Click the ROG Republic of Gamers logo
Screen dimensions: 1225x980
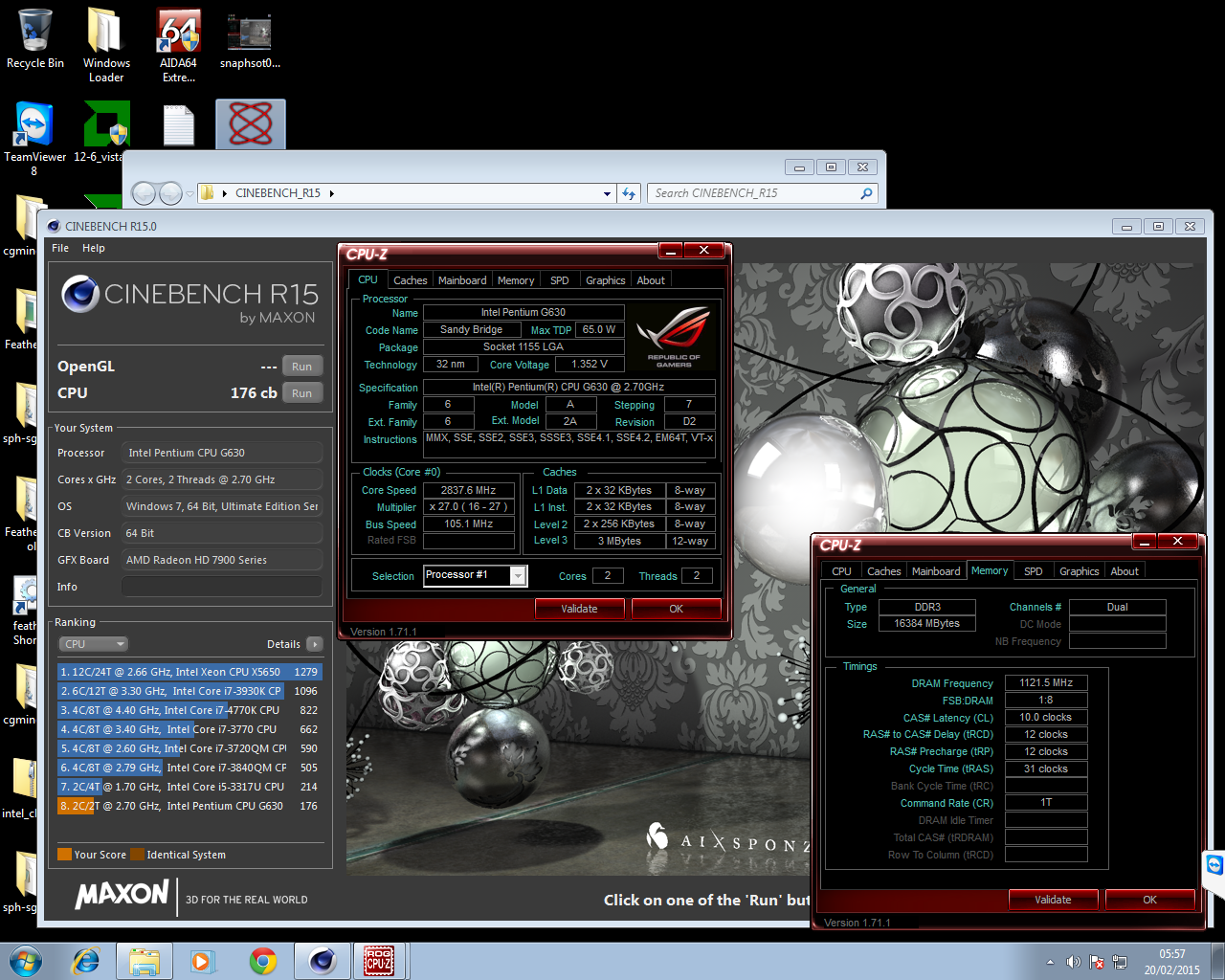tap(674, 336)
